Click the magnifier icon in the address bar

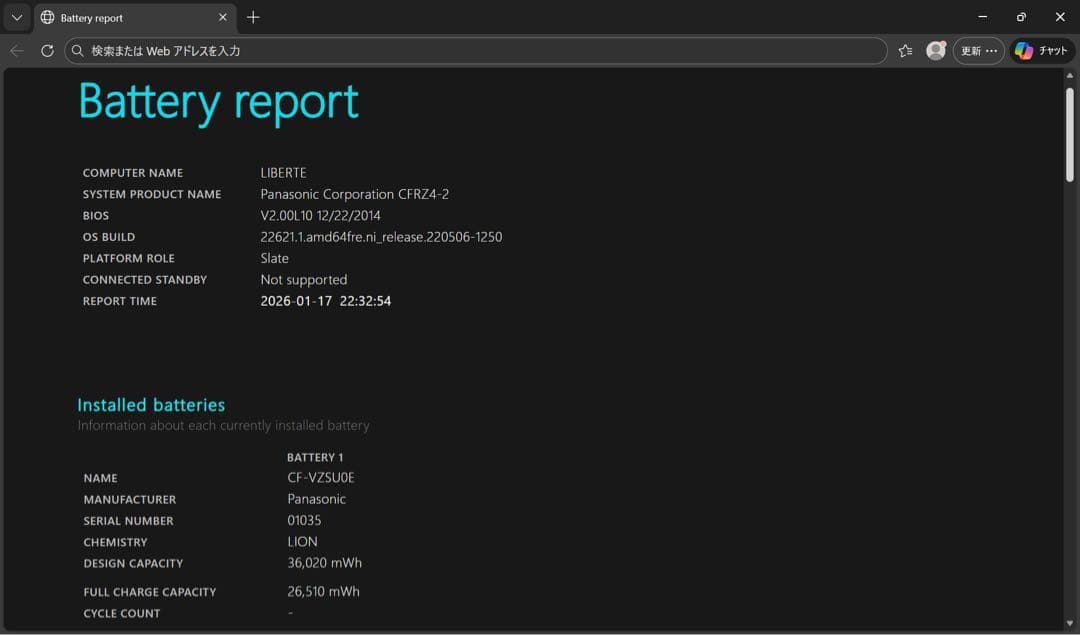pos(77,50)
